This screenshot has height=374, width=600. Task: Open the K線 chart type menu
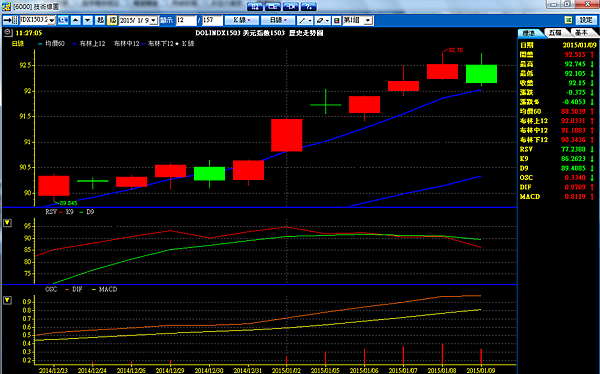click(x=242, y=20)
